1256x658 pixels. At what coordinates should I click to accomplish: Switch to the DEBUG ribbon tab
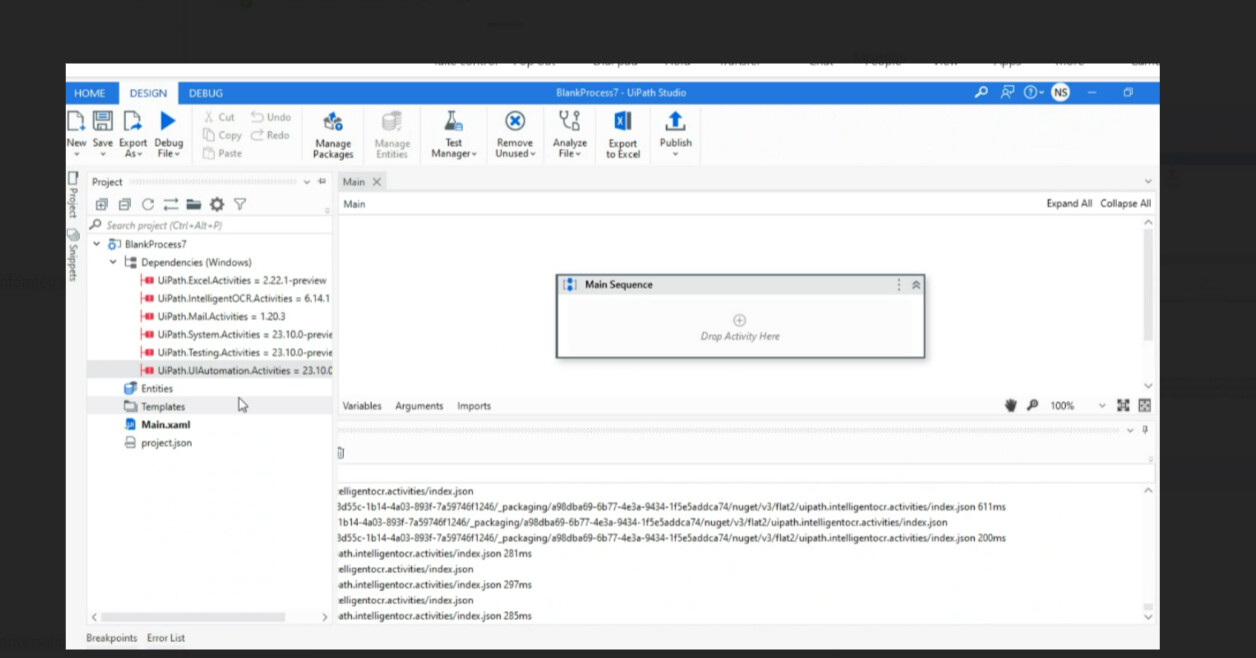[x=205, y=92]
